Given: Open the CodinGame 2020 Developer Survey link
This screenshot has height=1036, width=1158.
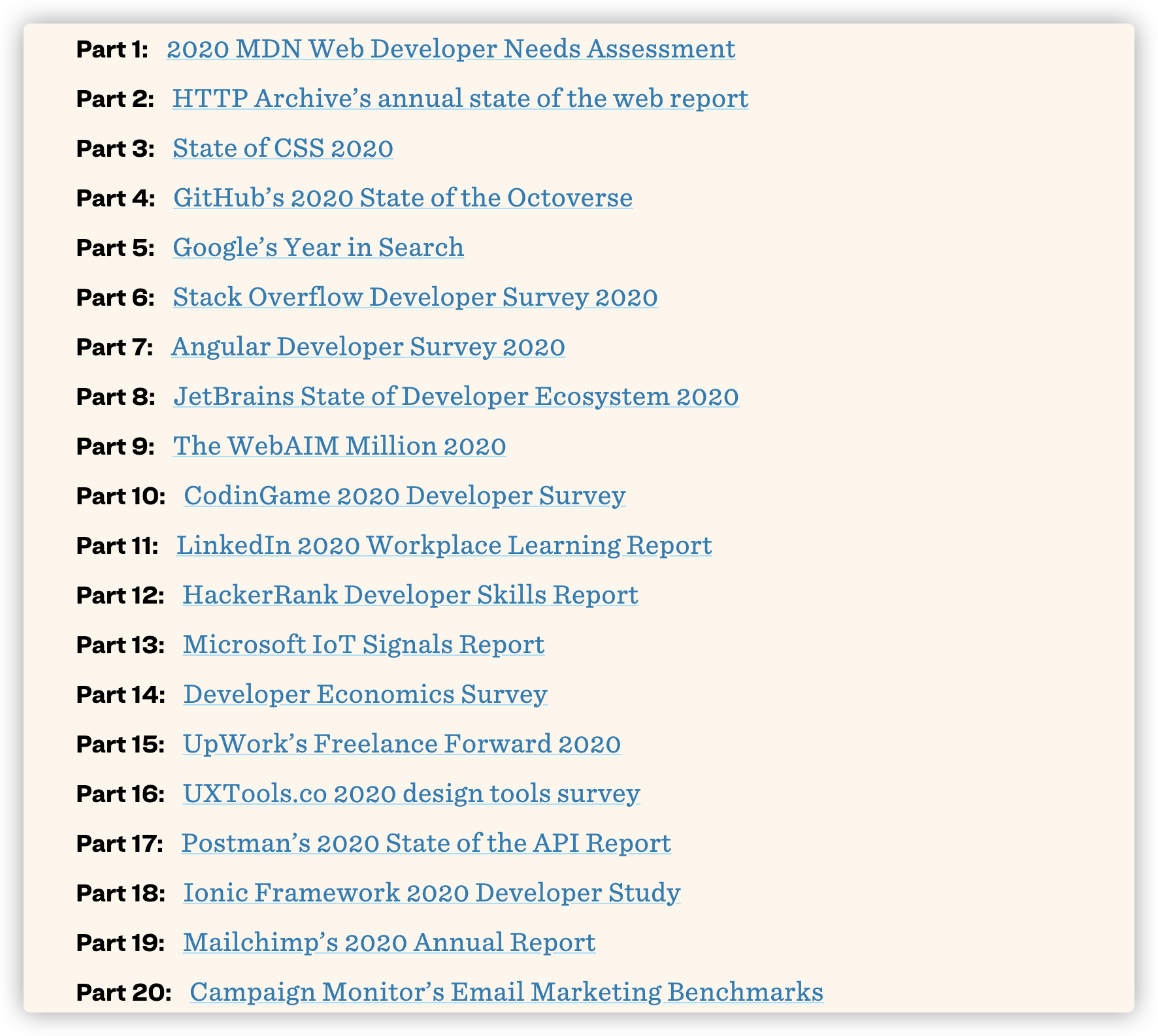Looking at the screenshot, I should 405,496.
